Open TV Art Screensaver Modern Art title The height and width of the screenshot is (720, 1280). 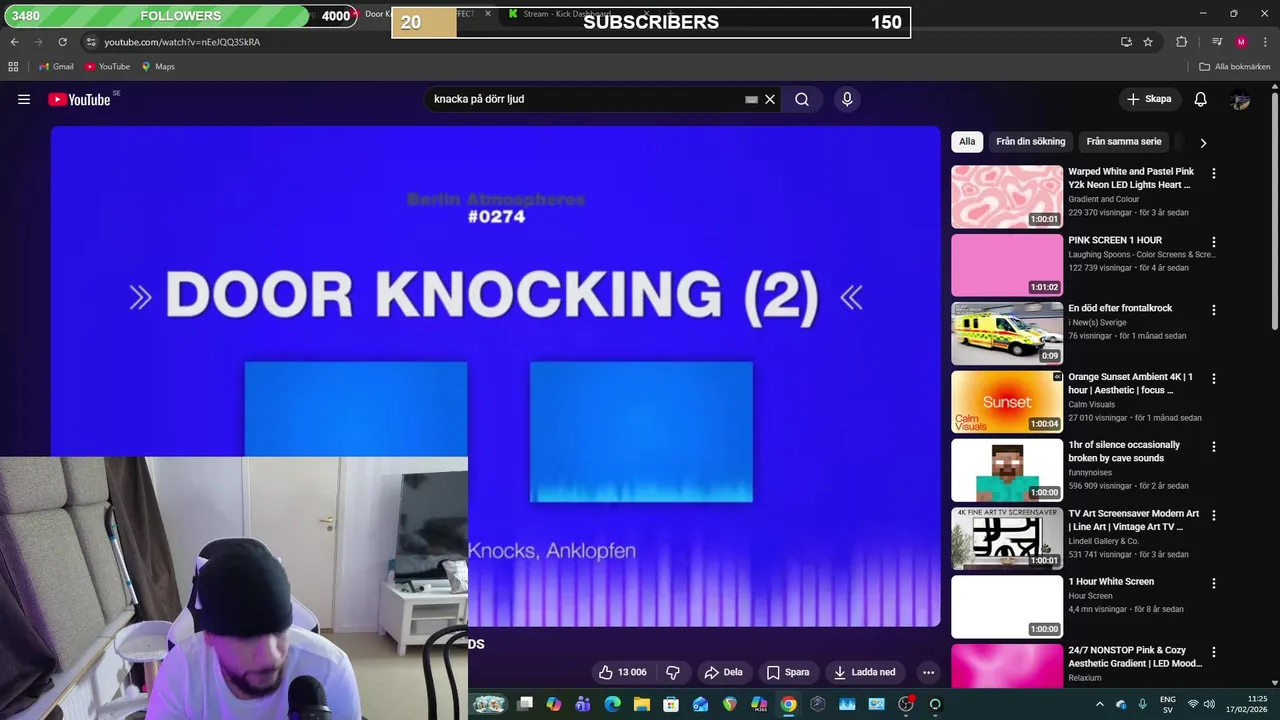coord(1133,520)
